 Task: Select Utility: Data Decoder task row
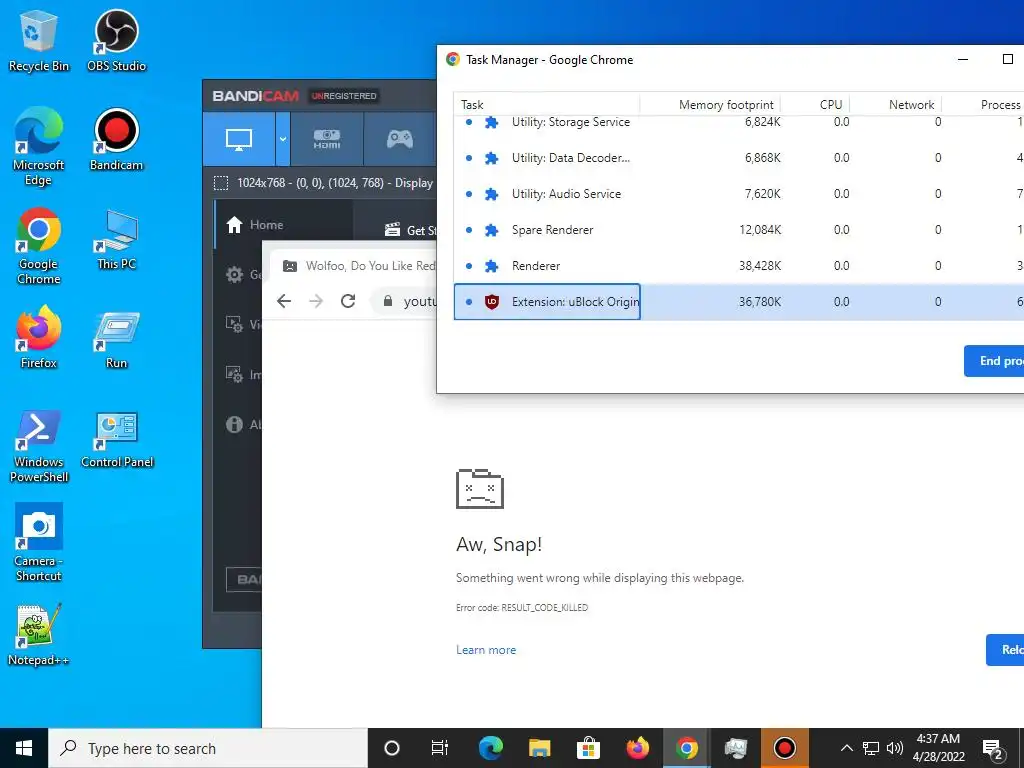pyautogui.click(x=739, y=158)
